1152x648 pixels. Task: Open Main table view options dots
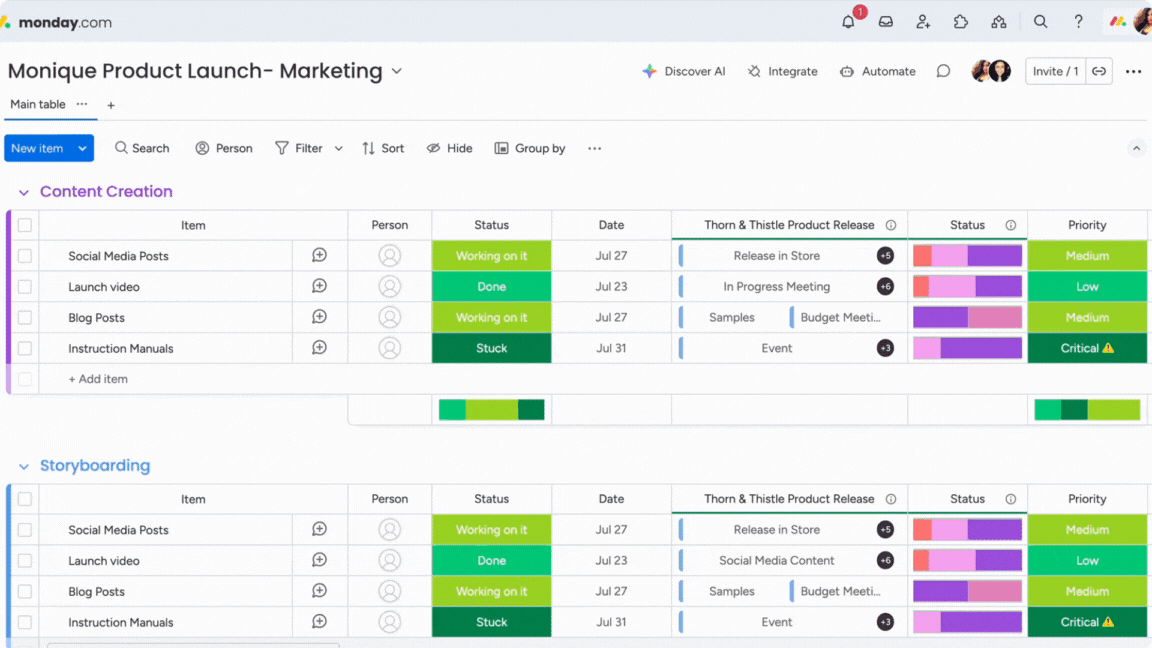(82, 104)
